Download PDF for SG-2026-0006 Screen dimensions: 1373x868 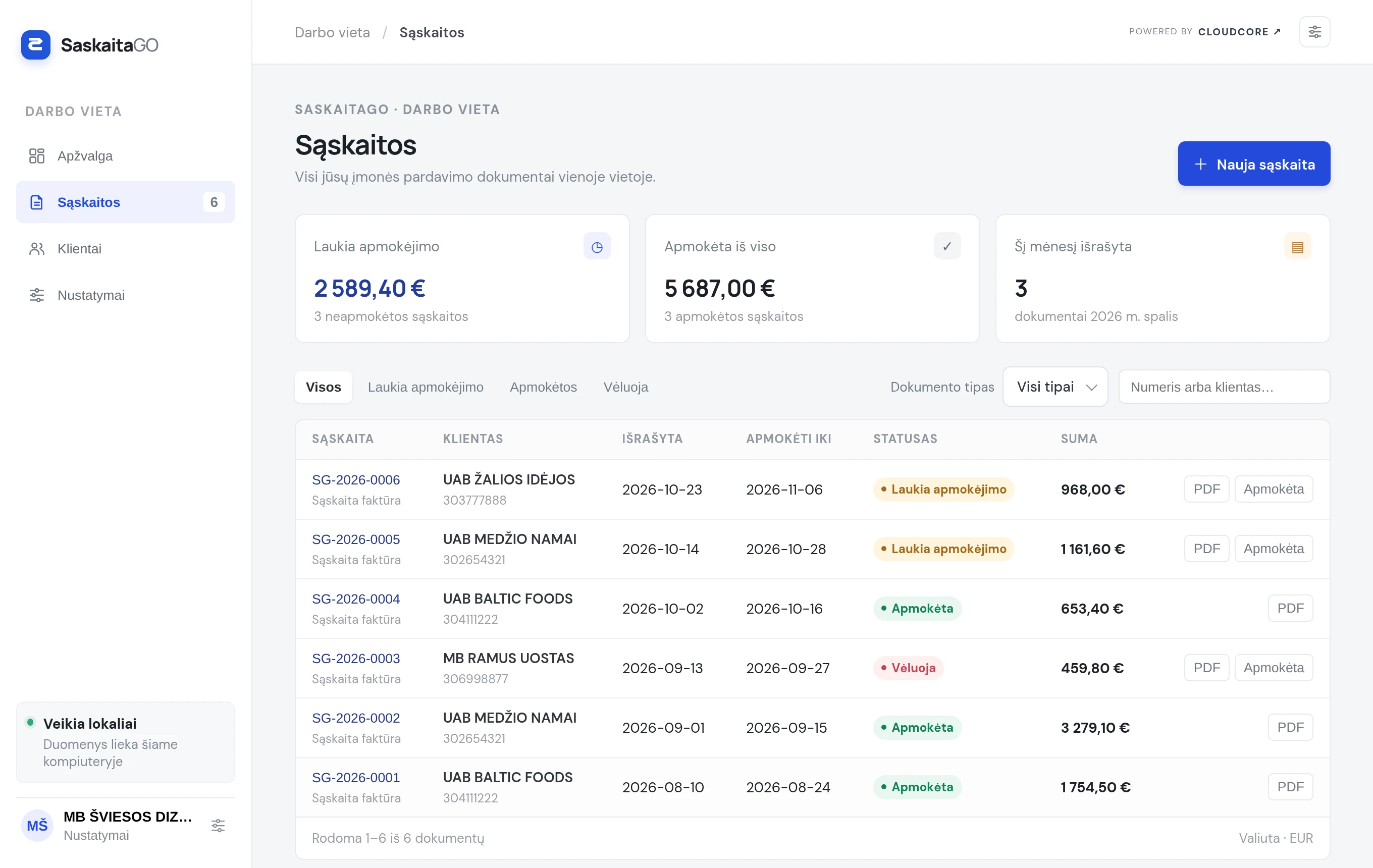pyautogui.click(x=1206, y=489)
